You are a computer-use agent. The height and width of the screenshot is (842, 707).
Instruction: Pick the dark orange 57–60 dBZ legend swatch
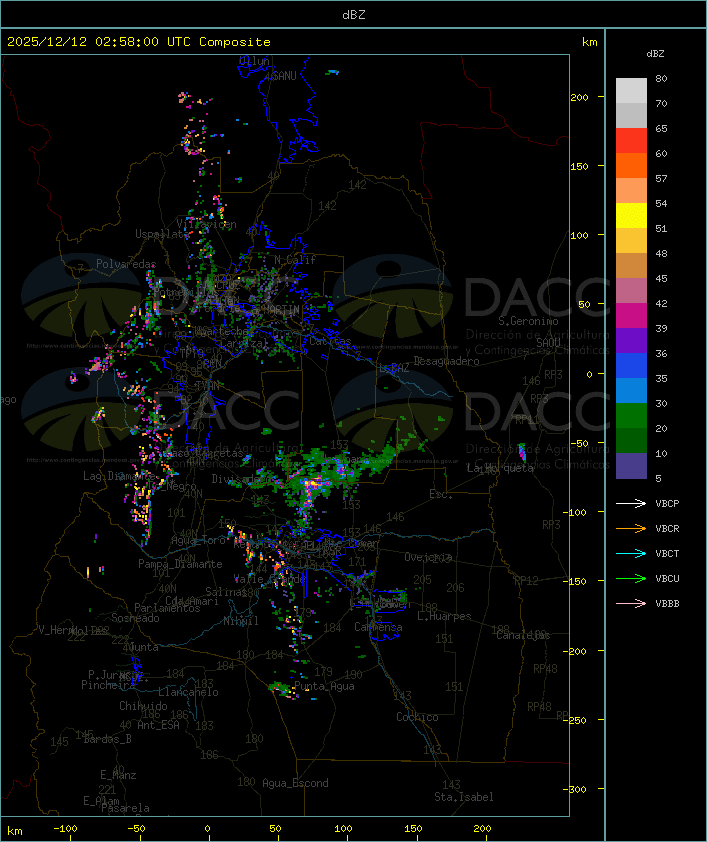tap(631, 165)
